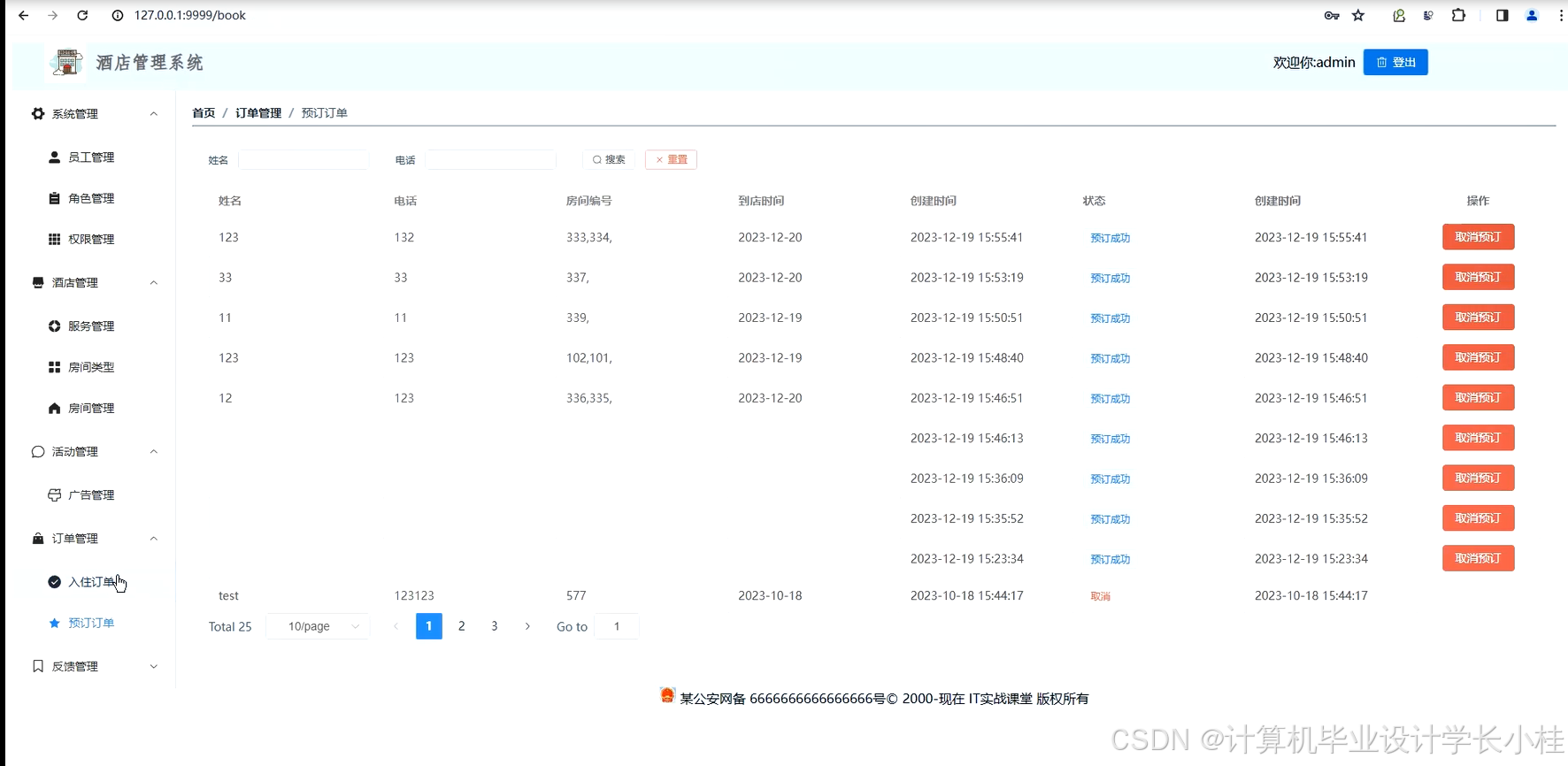Click the plus-circle icon beside 服务管理
1568x766 pixels.
[x=55, y=326]
